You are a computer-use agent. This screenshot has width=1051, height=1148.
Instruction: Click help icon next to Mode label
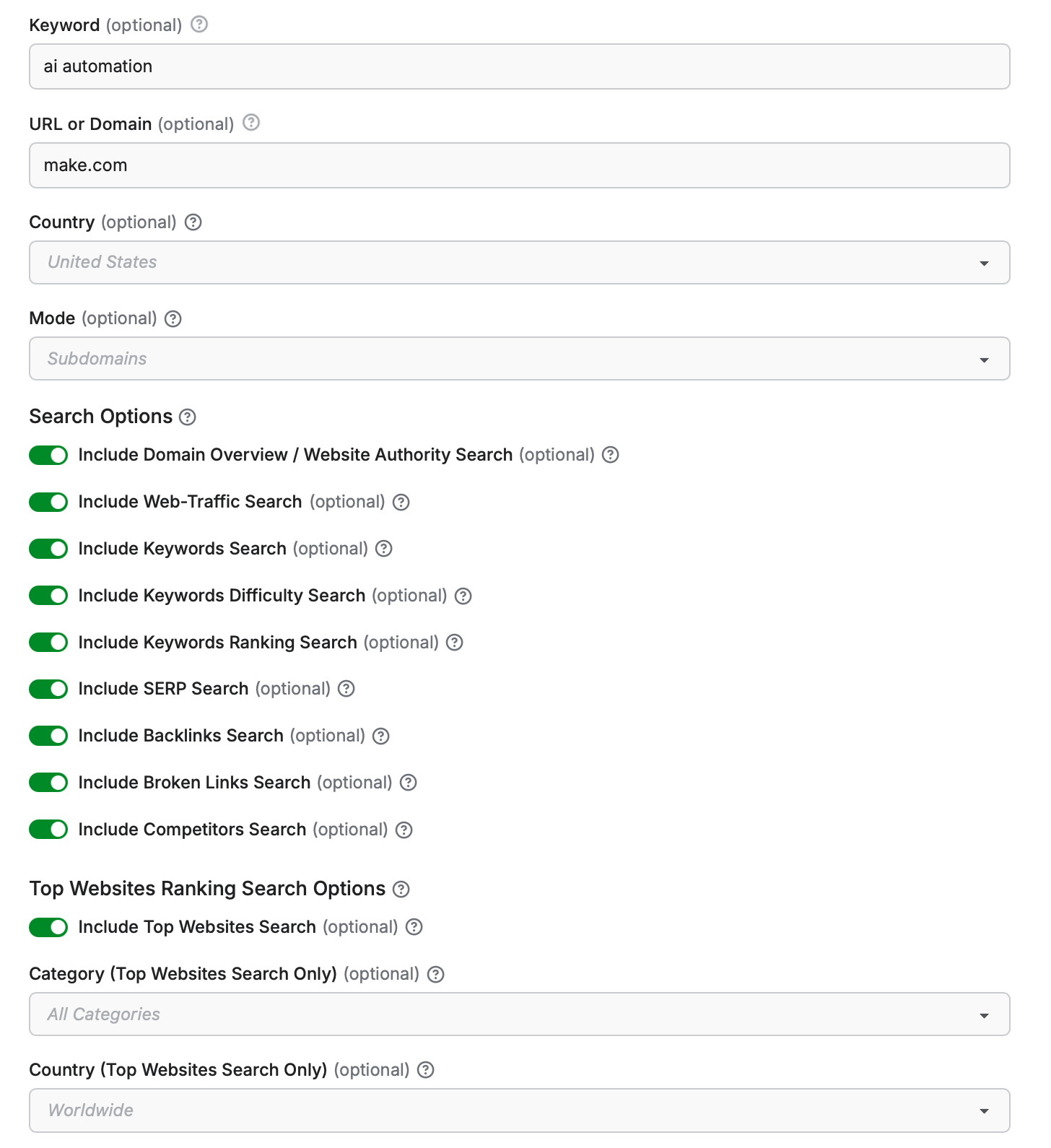click(x=173, y=318)
